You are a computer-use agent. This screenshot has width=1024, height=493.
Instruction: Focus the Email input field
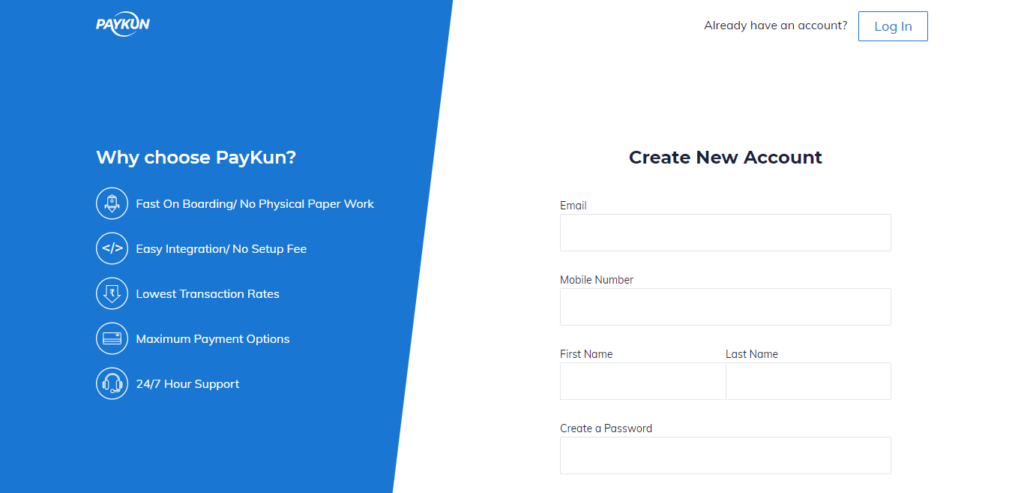tap(725, 232)
